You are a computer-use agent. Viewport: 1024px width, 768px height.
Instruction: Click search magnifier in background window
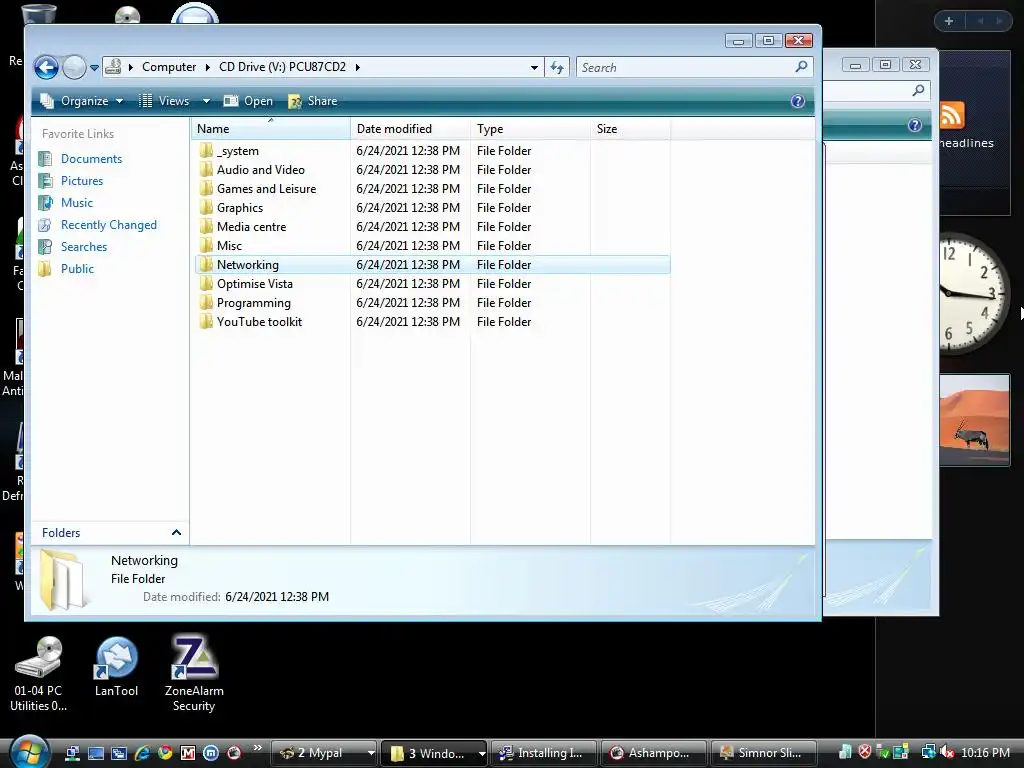tap(918, 90)
